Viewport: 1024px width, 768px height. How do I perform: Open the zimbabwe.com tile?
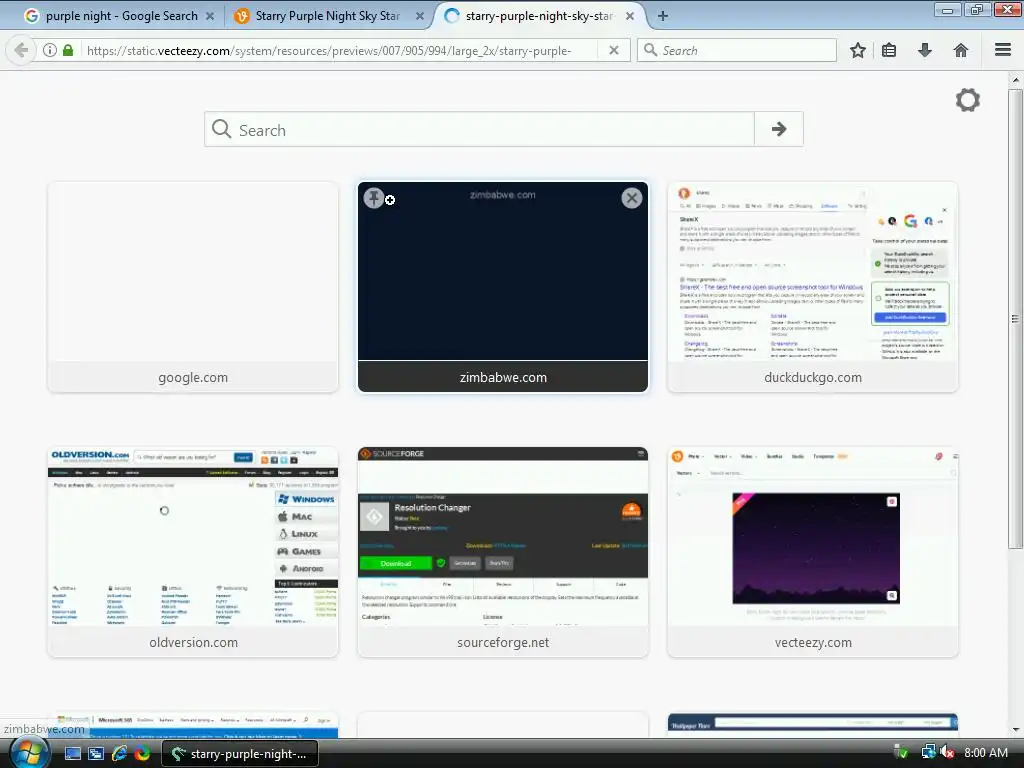[x=503, y=287]
